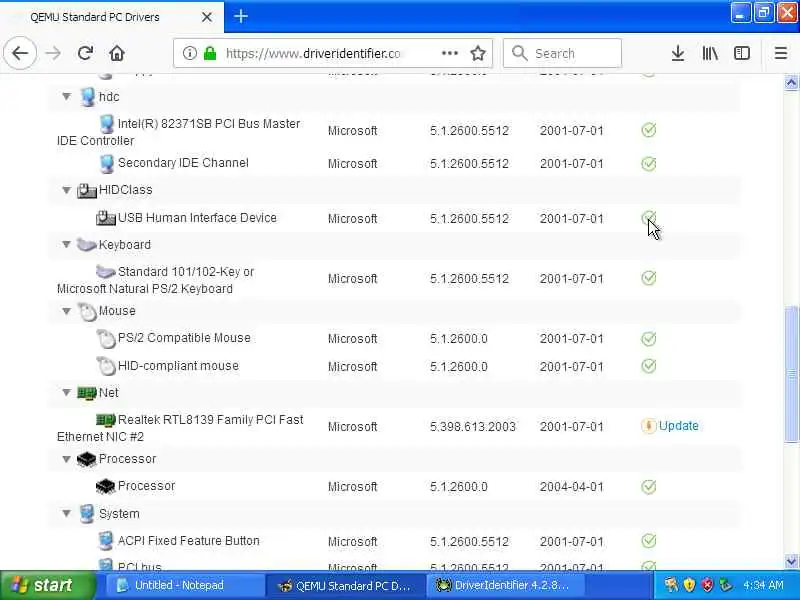Click the red security shield tray icon

click(707, 585)
